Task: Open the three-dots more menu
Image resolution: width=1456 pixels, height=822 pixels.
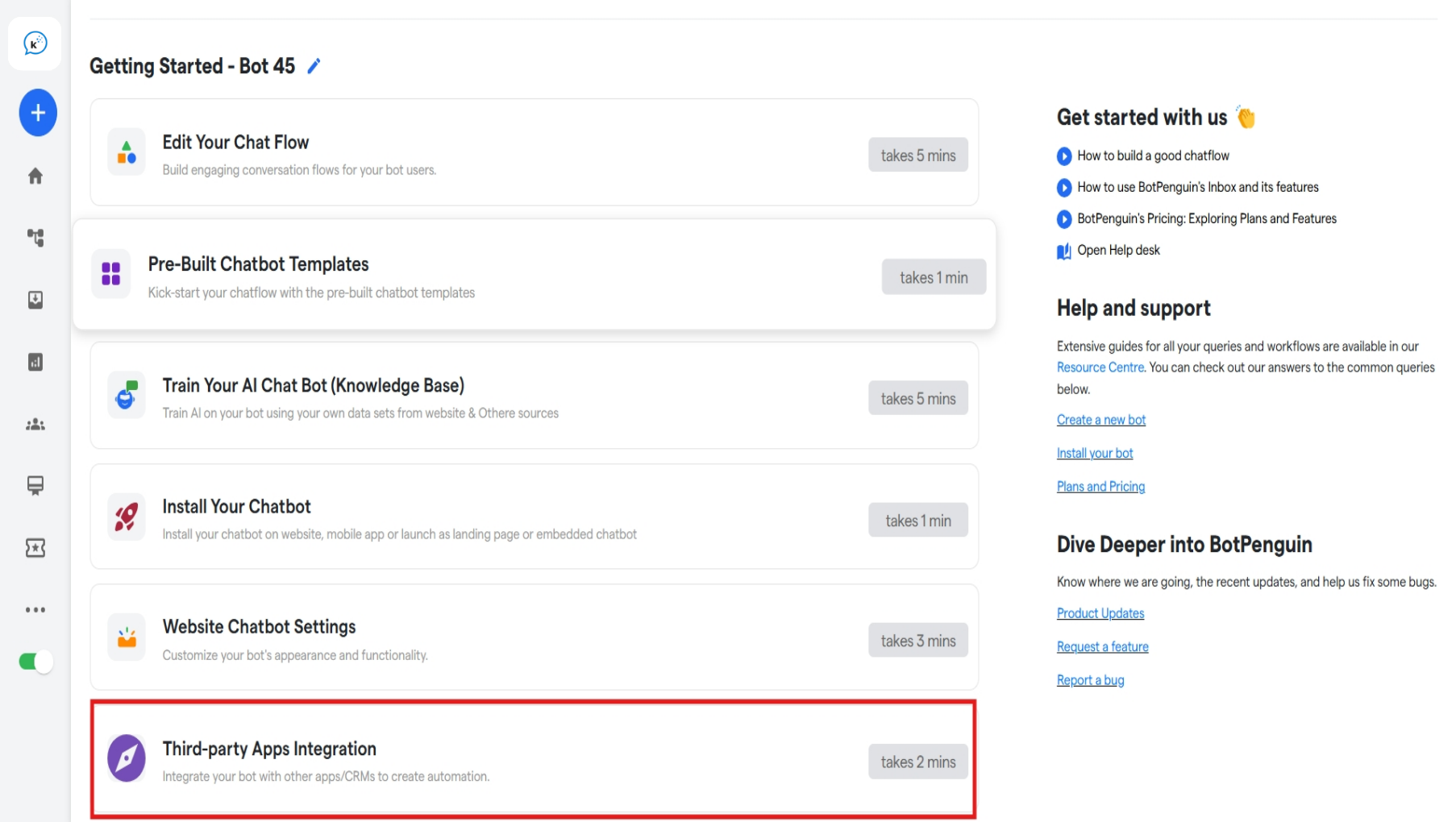Action: (35, 610)
